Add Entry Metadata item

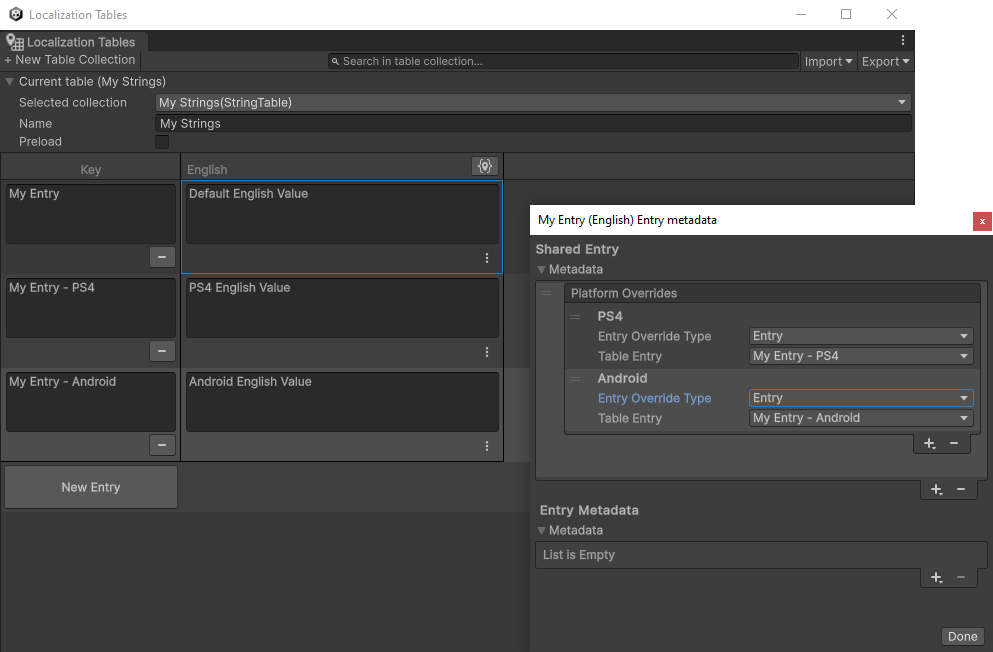pyautogui.click(x=937, y=577)
